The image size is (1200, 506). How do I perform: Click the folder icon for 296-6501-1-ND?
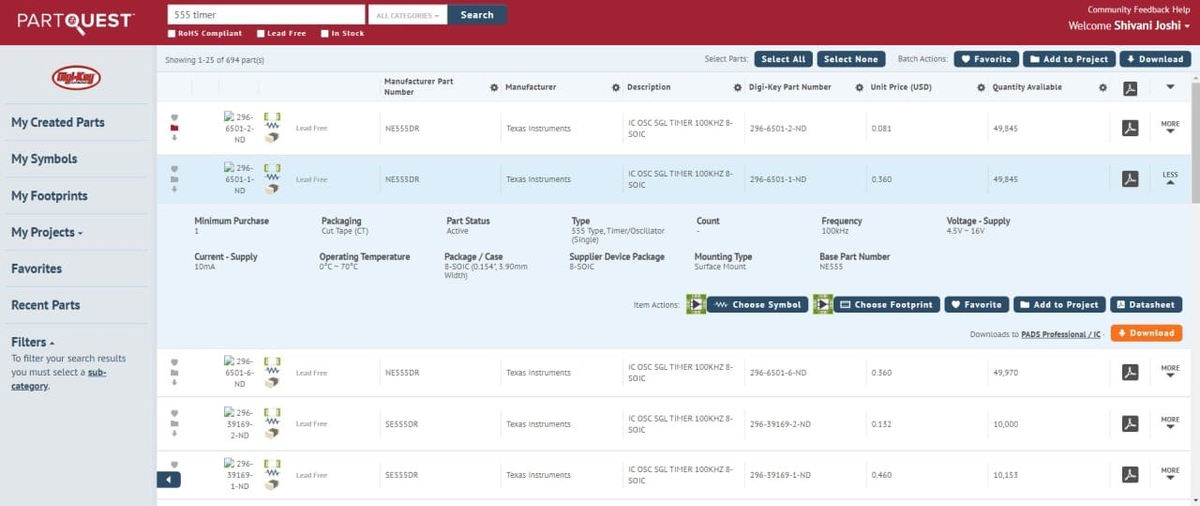pos(174,180)
